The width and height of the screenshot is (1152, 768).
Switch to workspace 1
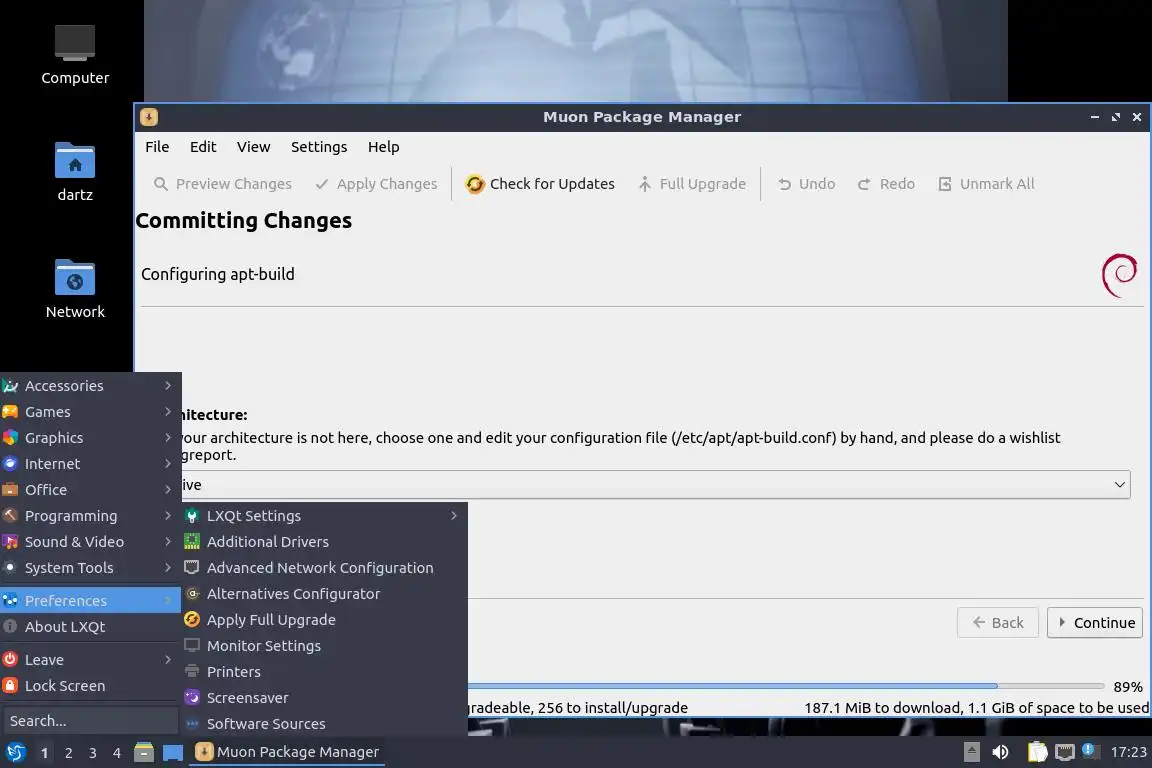tap(45, 753)
